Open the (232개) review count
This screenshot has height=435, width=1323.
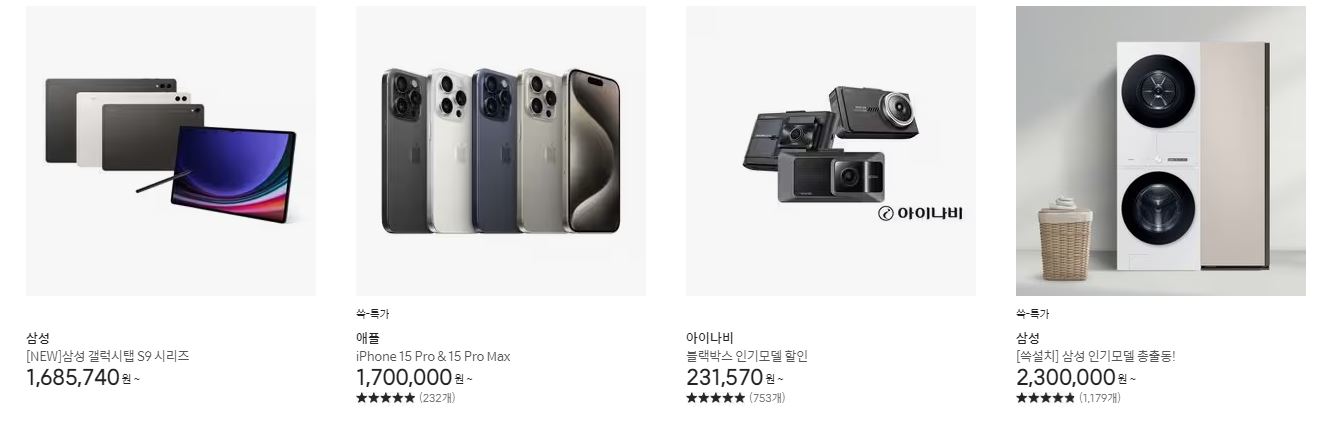point(437,398)
